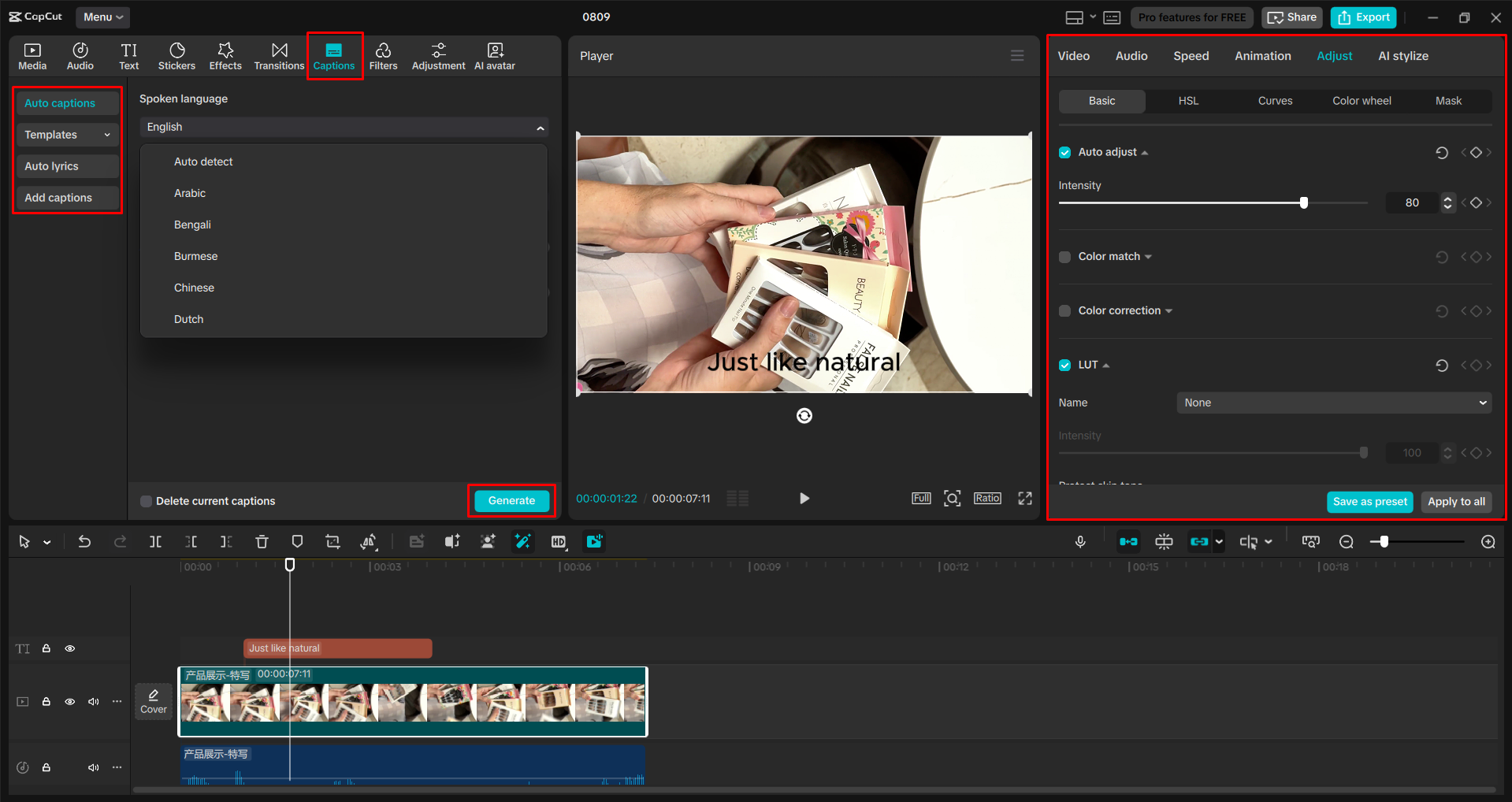Toggle the Color match checkbox
The image size is (1512, 802).
tap(1064, 256)
